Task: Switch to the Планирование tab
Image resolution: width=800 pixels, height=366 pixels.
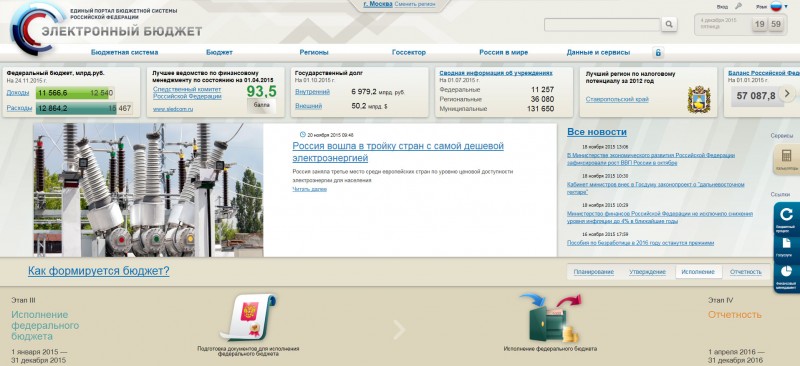Action: click(x=593, y=272)
